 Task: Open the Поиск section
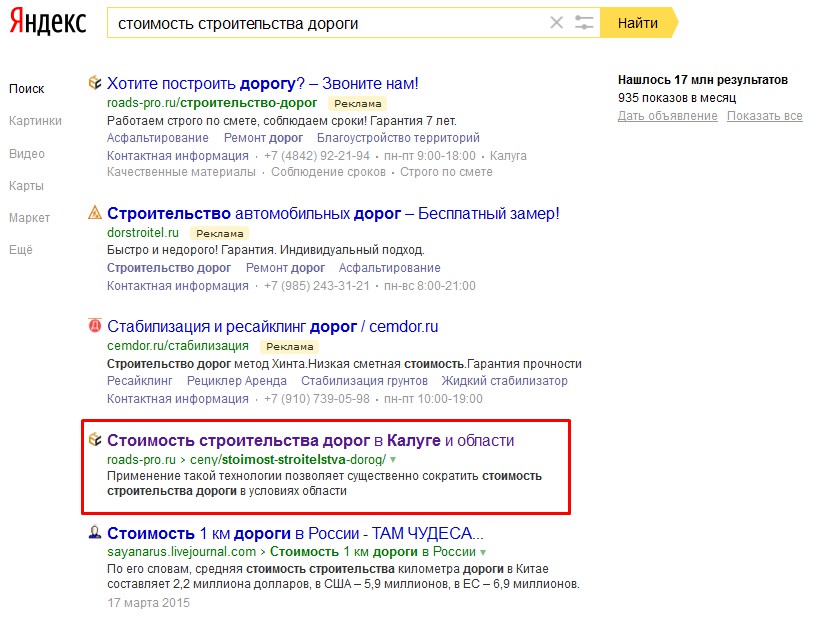26,89
